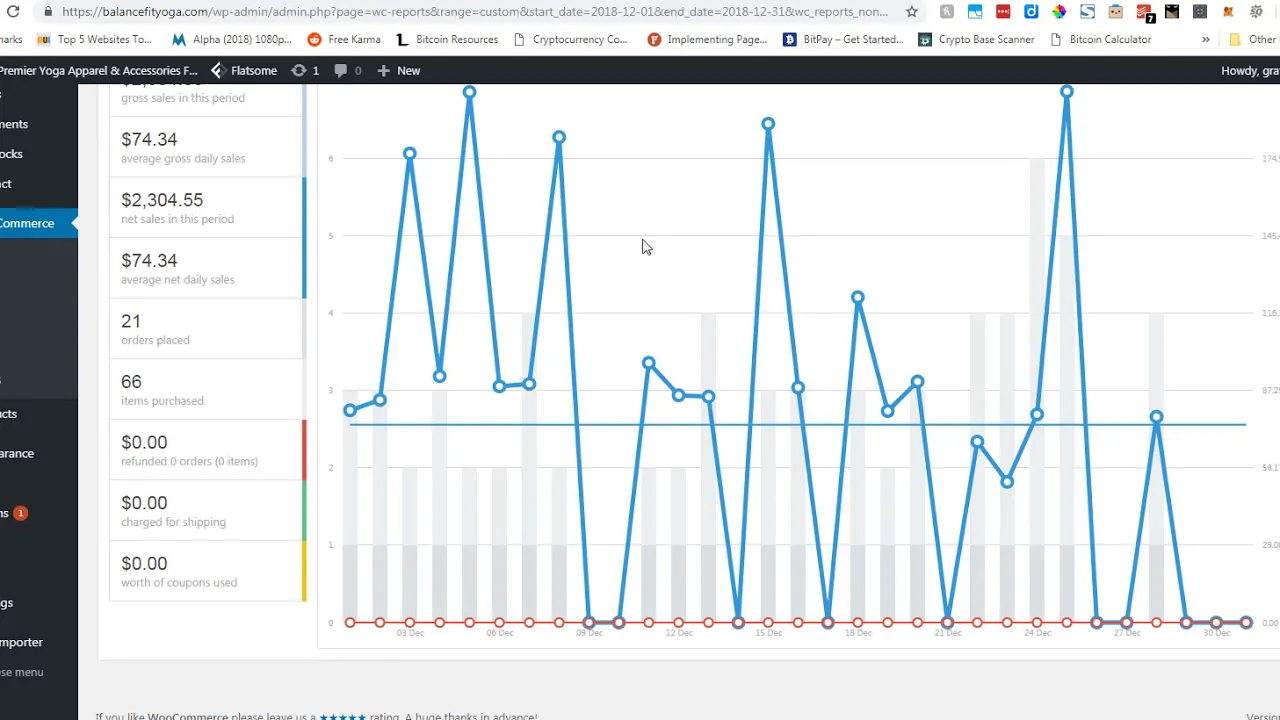Click the BitPay bookmark icon
1280x720 pixels.
790,40
